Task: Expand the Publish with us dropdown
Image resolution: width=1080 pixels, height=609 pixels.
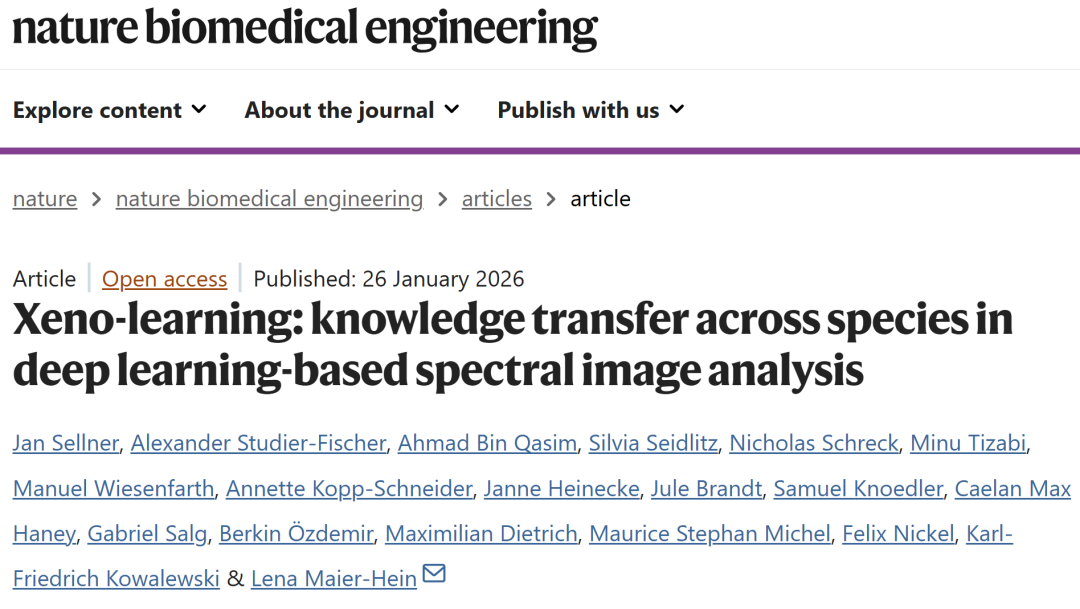Action: pos(591,110)
